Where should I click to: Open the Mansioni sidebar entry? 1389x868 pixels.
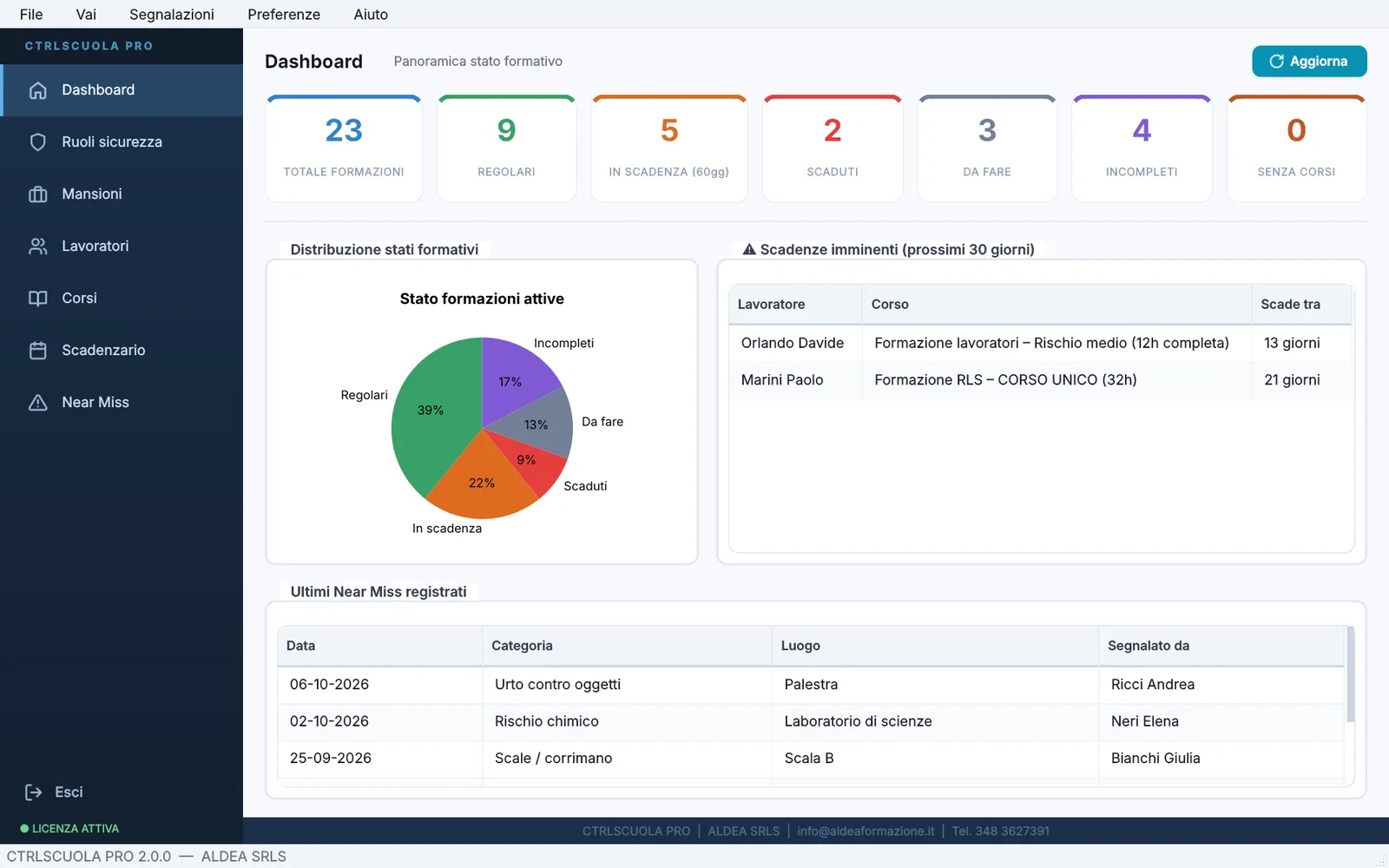coord(122,194)
